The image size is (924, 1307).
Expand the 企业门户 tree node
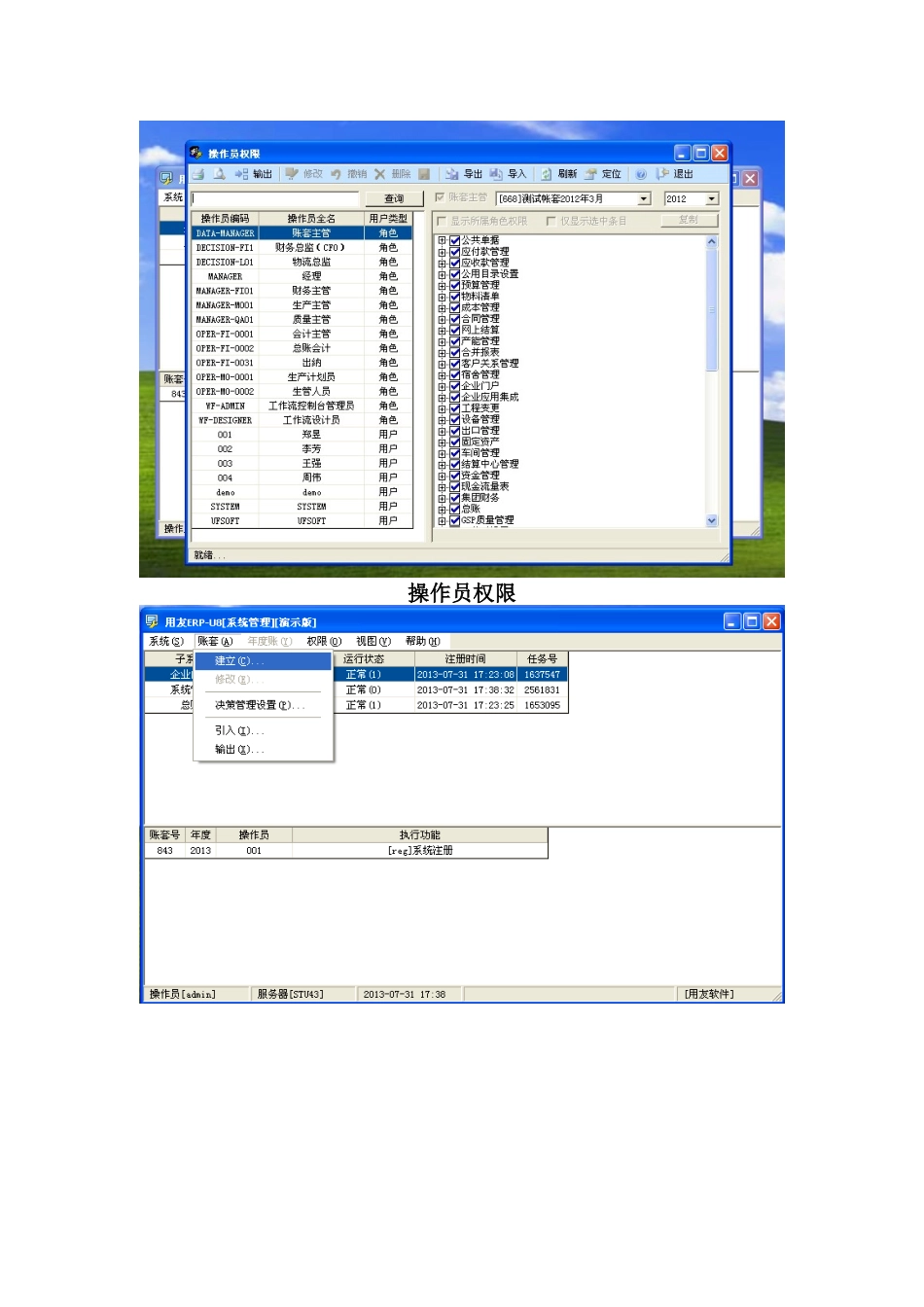(442, 386)
